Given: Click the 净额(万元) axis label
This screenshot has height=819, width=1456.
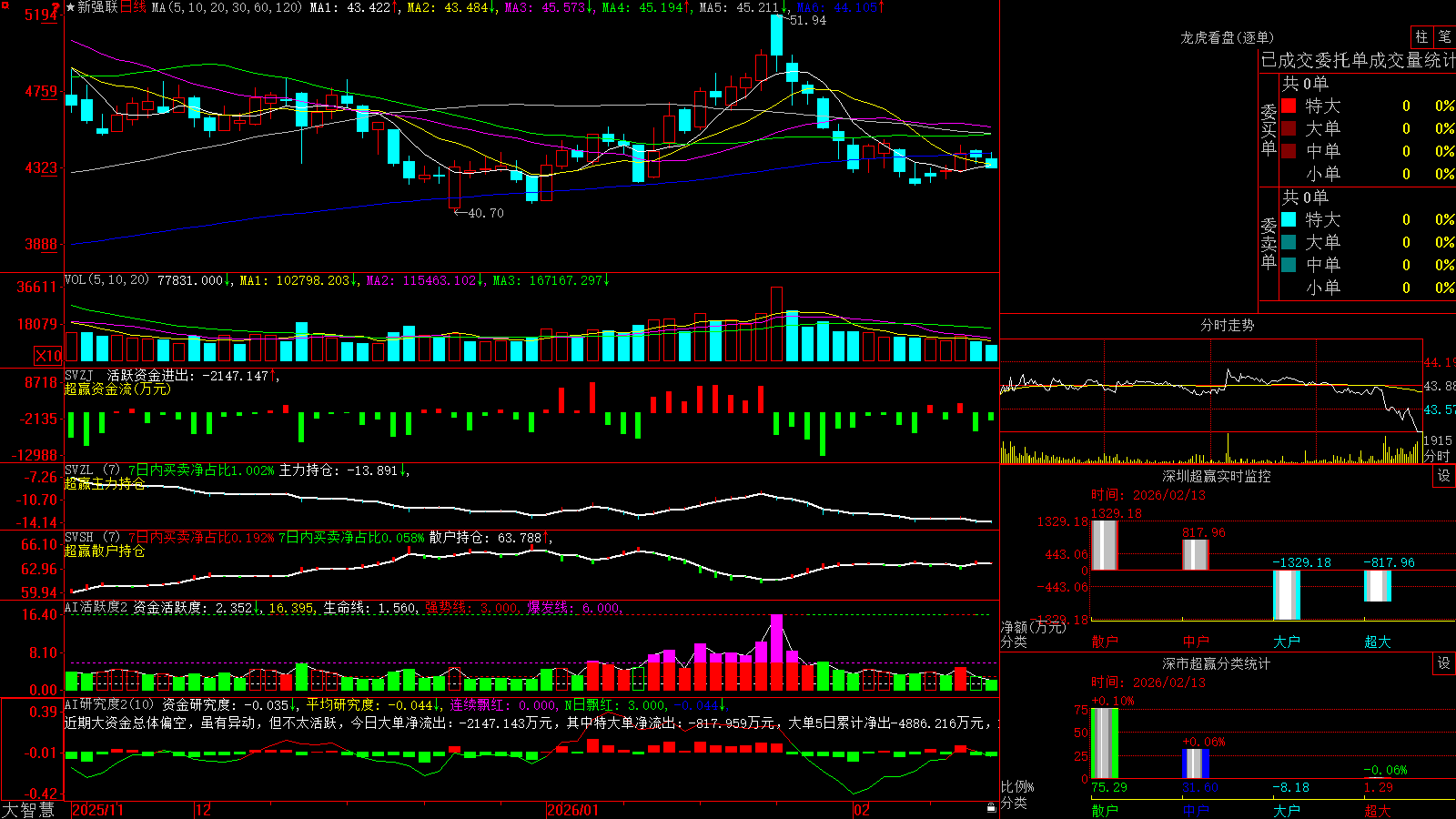Looking at the screenshot, I should [1034, 627].
